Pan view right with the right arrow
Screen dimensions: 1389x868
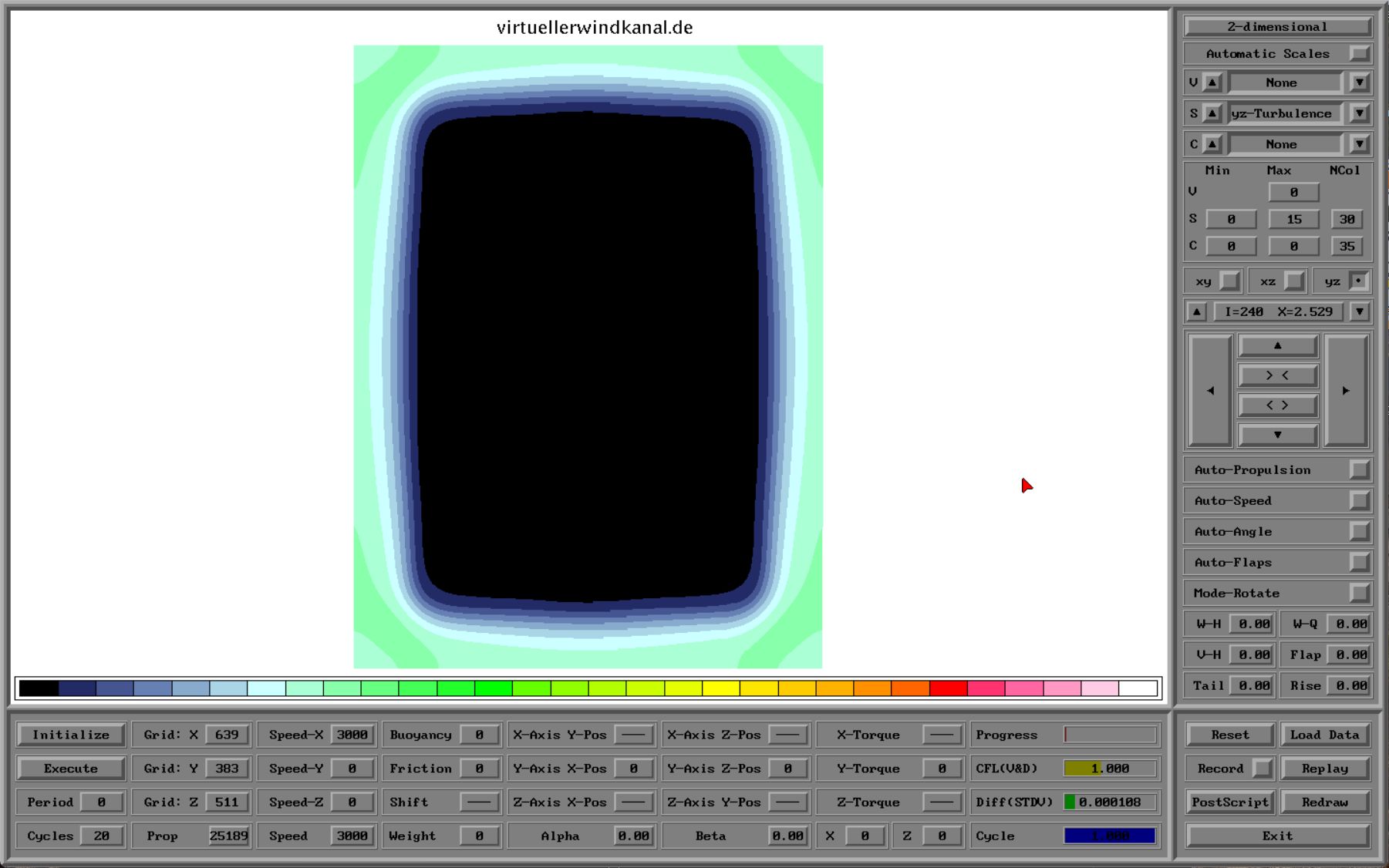[x=1346, y=390]
